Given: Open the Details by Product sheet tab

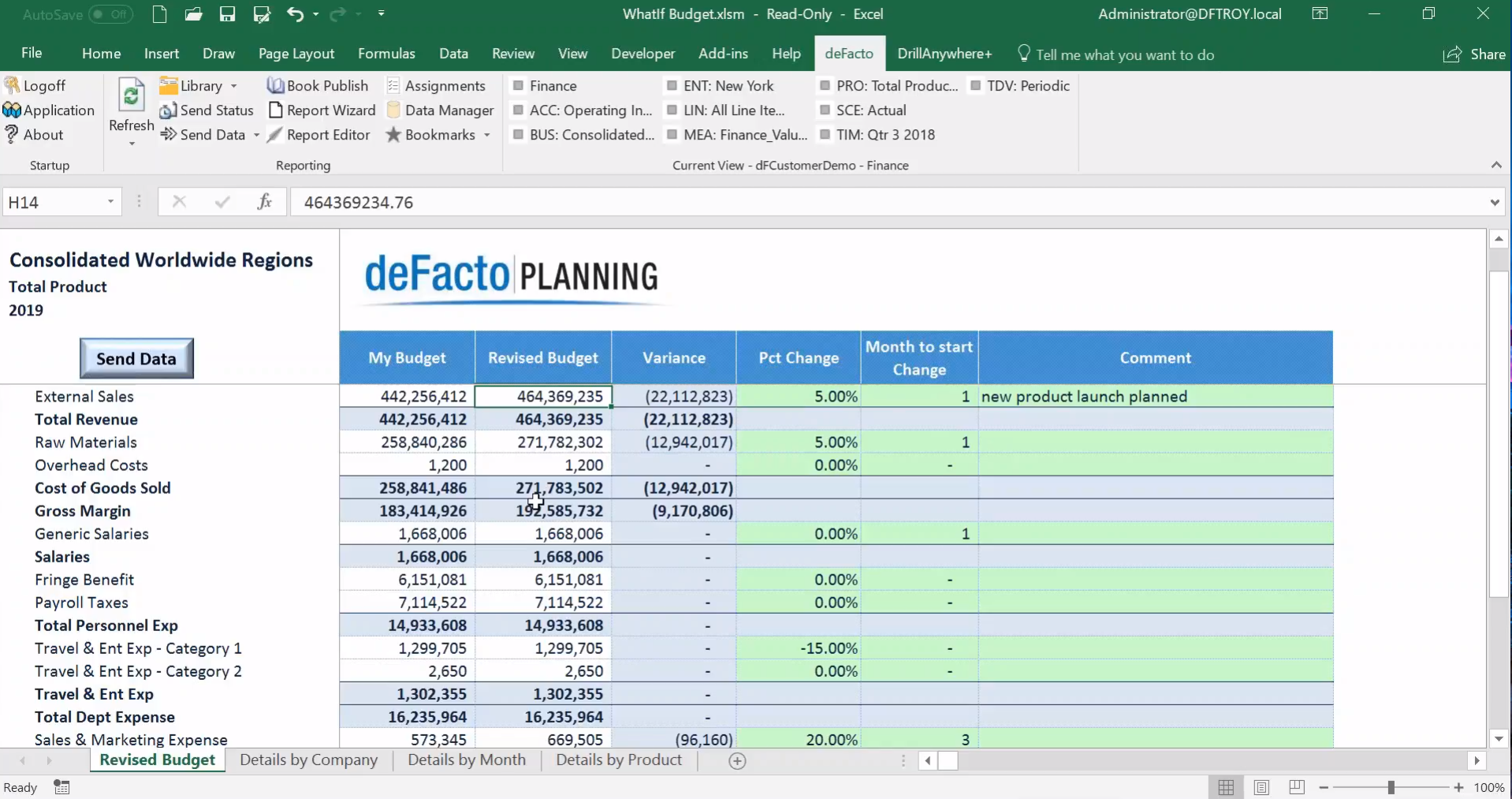Looking at the screenshot, I should (619, 760).
